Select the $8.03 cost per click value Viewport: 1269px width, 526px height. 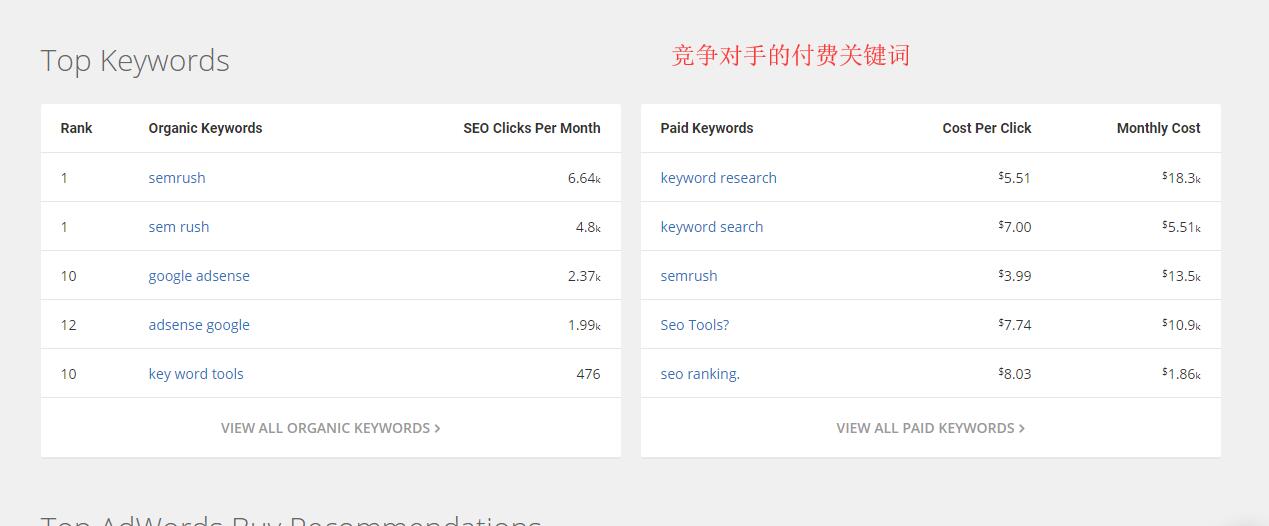click(x=1014, y=374)
